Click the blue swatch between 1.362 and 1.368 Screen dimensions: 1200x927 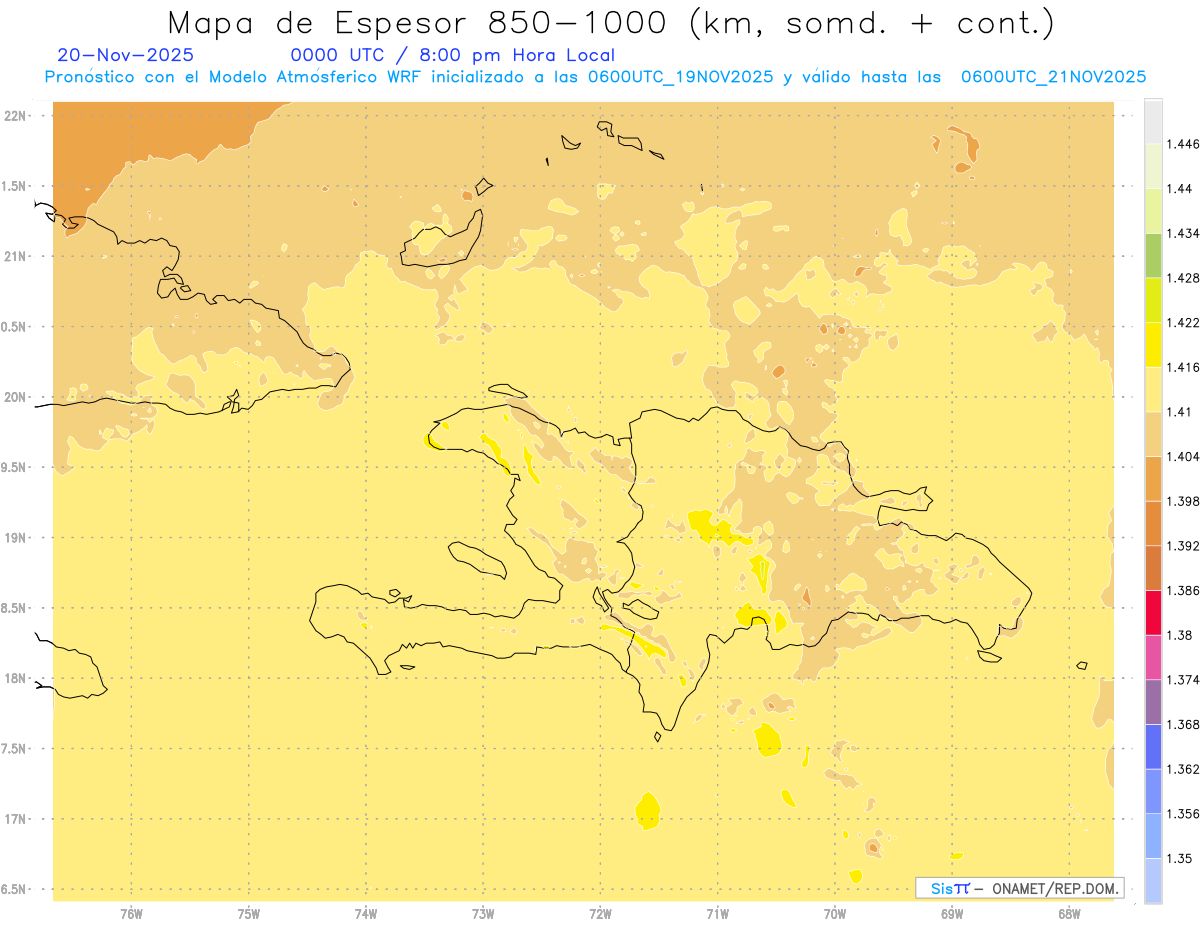click(x=1152, y=747)
